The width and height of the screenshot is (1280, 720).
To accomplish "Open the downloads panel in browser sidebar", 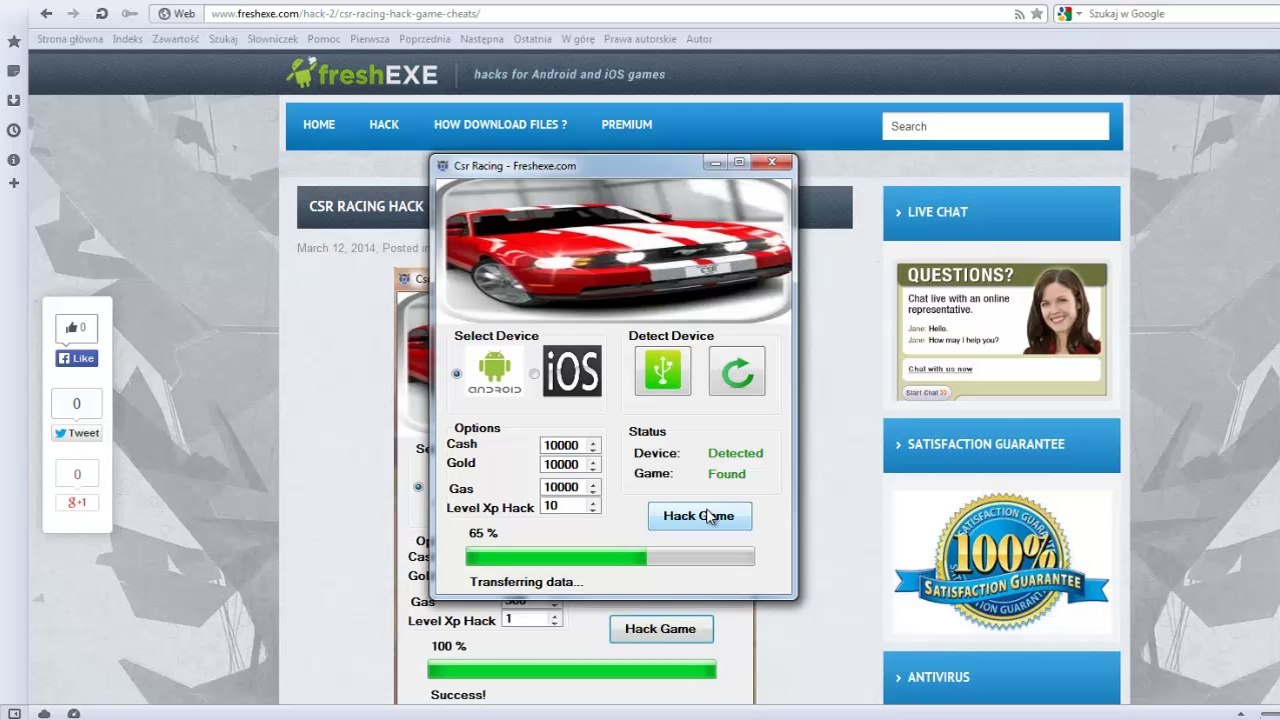I will point(14,100).
